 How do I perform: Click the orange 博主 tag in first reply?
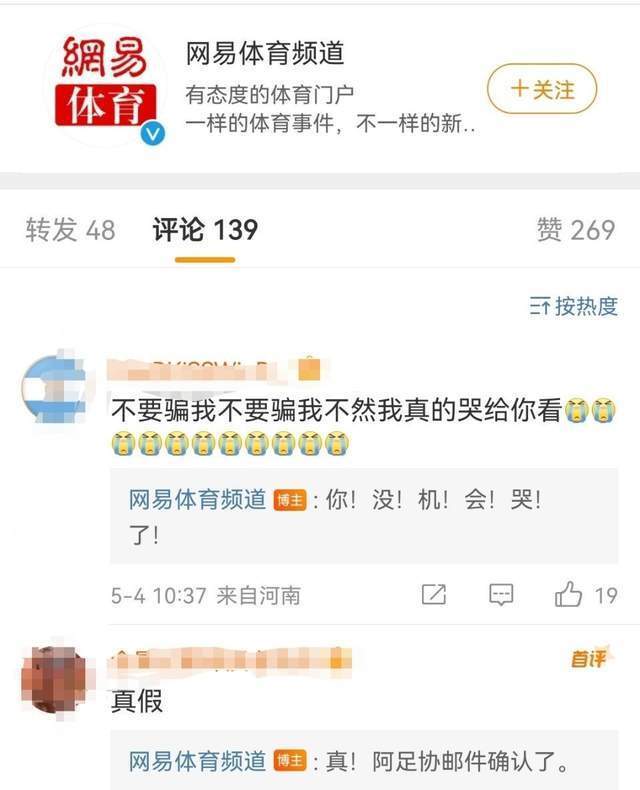coord(290,500)
